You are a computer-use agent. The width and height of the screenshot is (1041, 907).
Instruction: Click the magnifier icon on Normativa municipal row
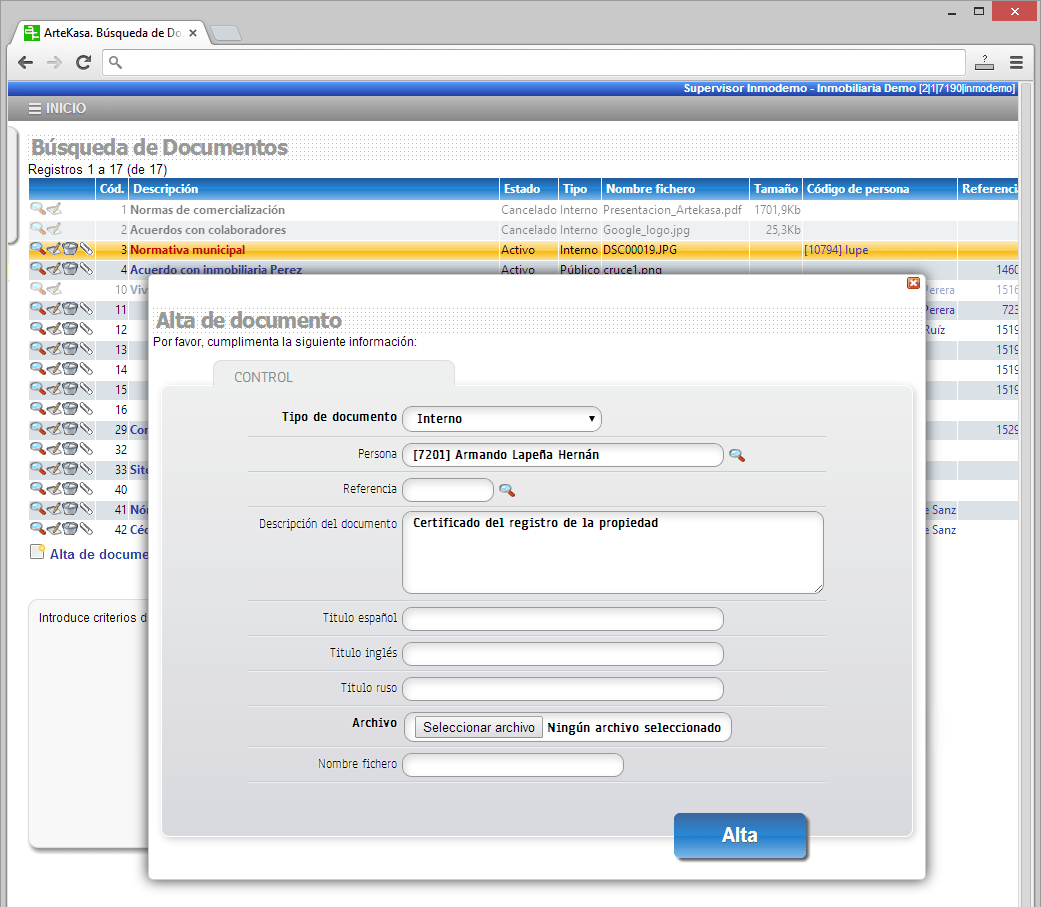(37, 250)
